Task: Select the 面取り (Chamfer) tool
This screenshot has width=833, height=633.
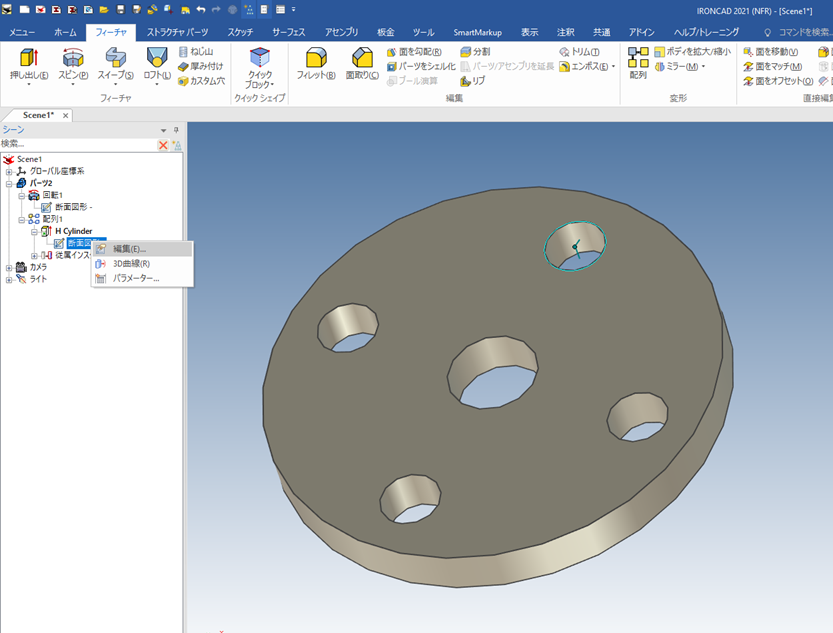Action: [362, 59]
